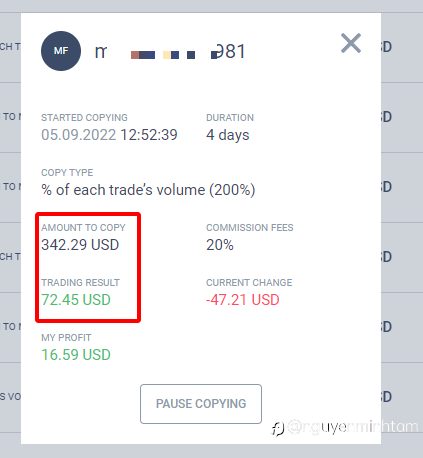
Task: Click the CURRENT CHANGE label
Action: pos(249,283)
